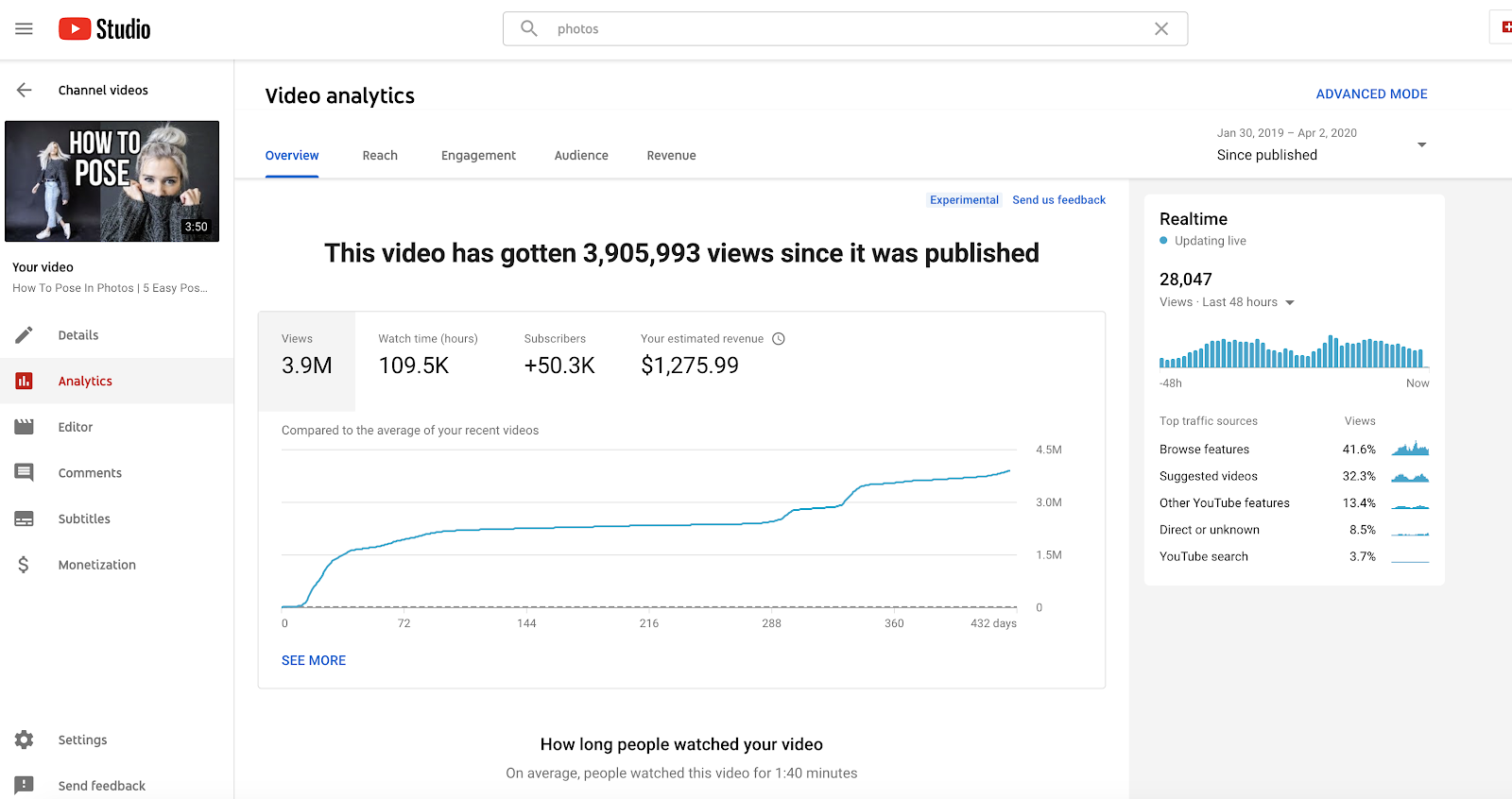Open Details pencil icon in sidebar
Screen dimensions: 1512x799
24,335
